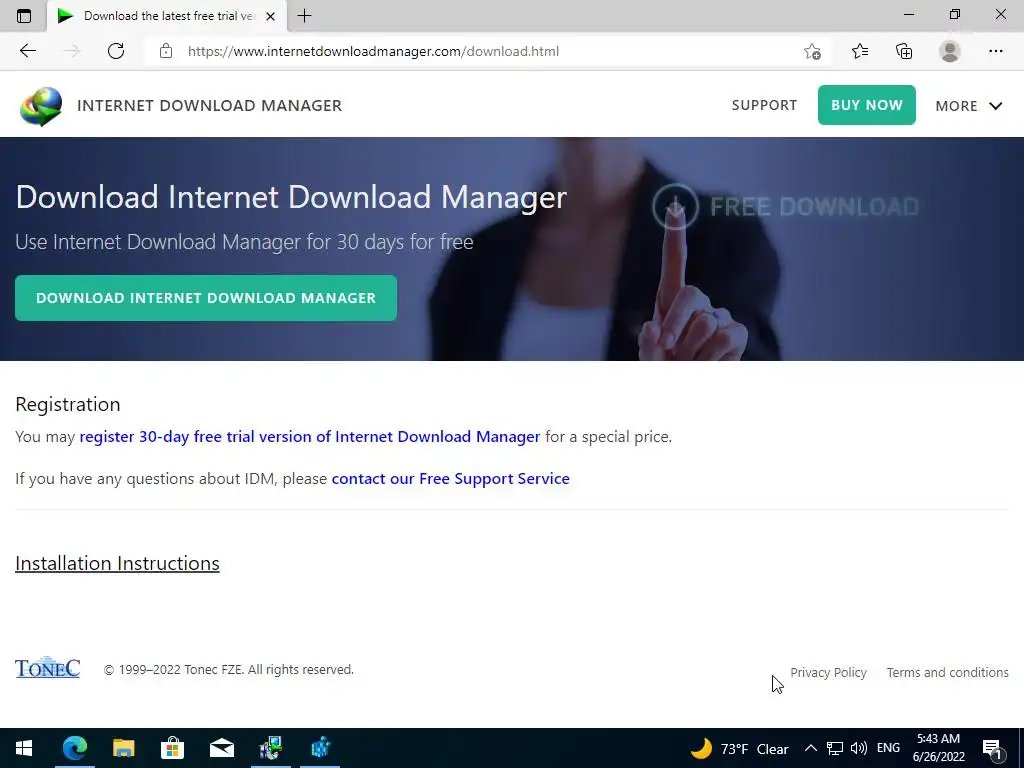
Task: Expand the MORE dropdown menu
Action: tap(968, 106)
